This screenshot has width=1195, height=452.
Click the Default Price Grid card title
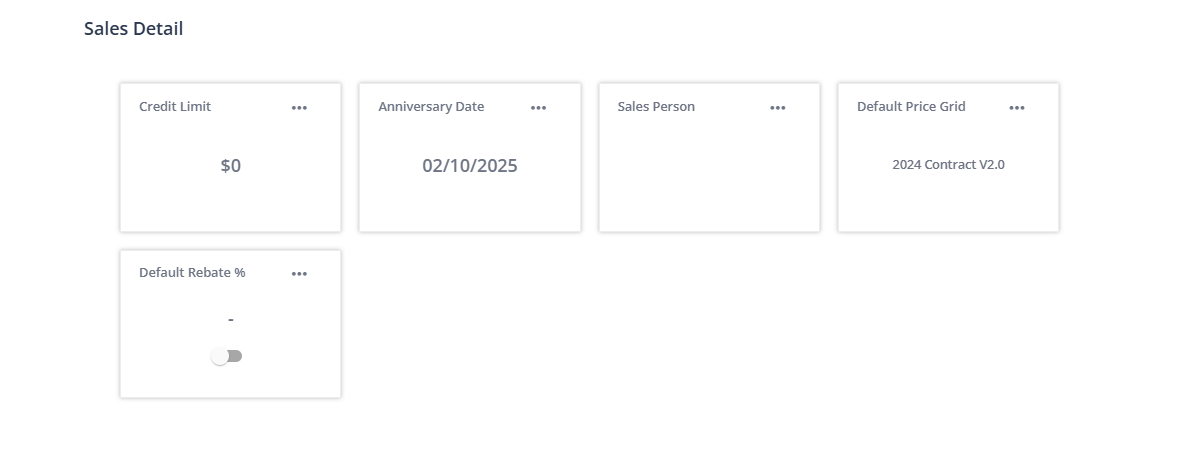click(x=911, y=107)
